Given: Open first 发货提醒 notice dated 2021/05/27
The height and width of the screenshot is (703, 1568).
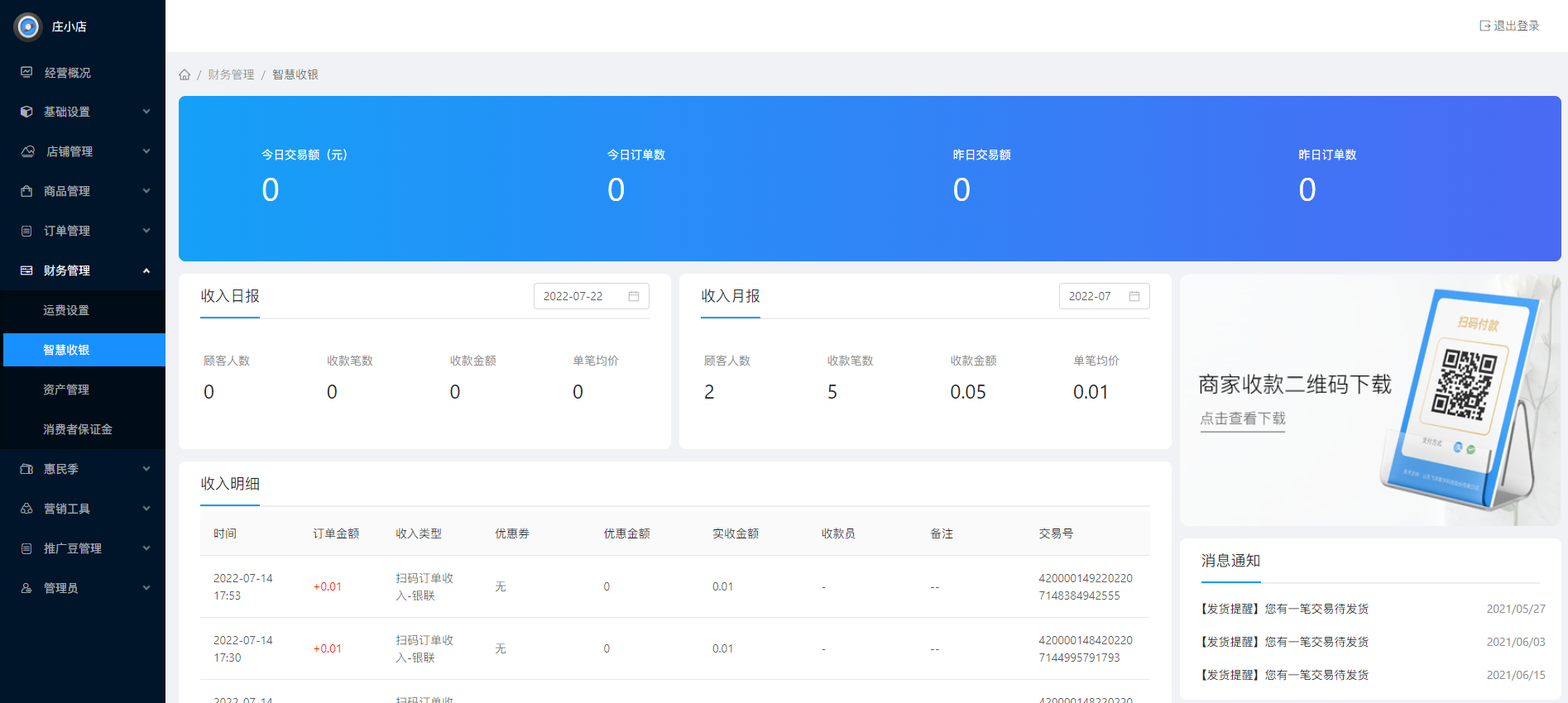Looking at the screenshot, I should tap(1370, 609).
